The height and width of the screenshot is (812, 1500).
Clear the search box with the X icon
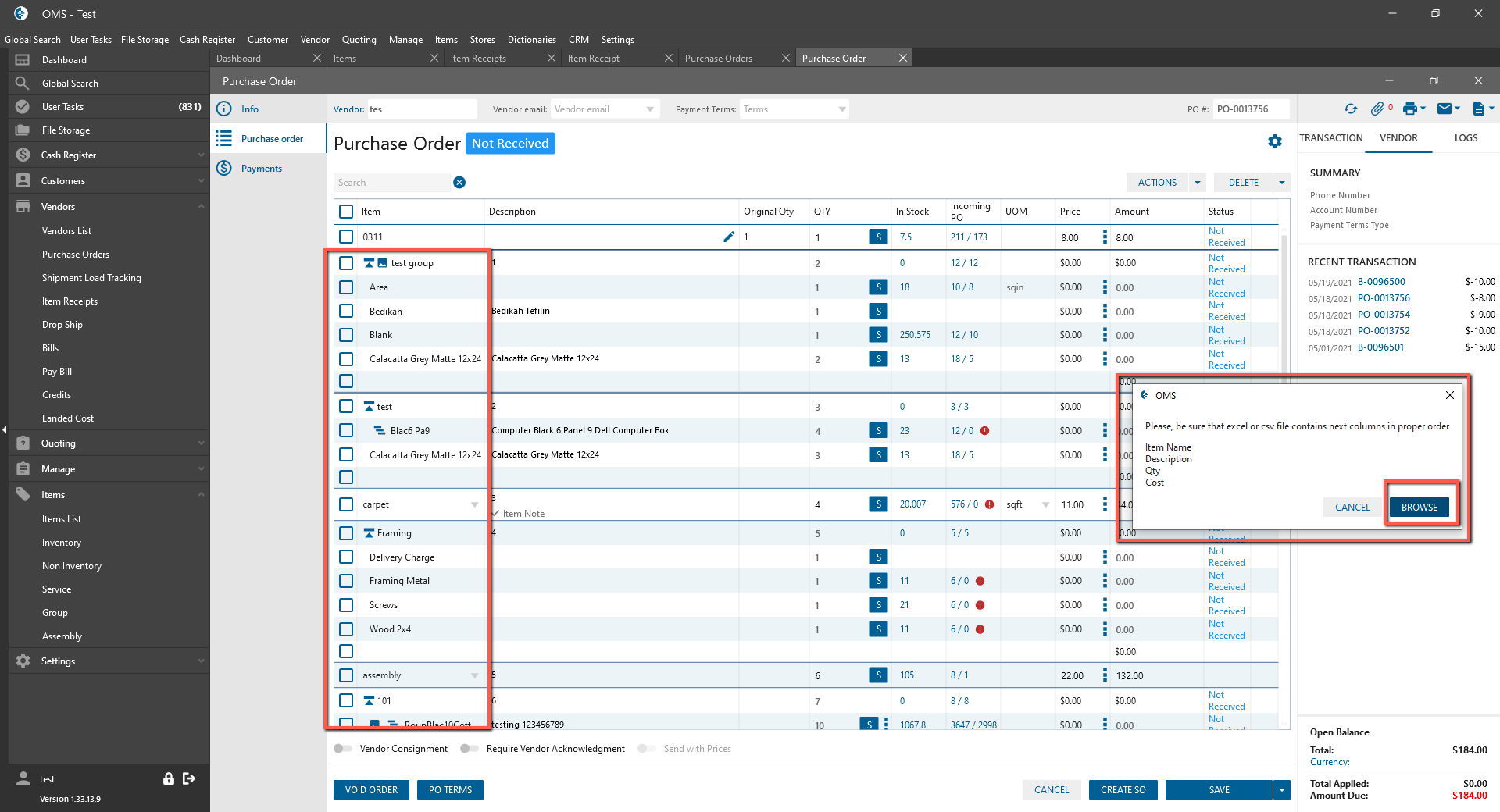pyautogui.click(x=459, y=183)
